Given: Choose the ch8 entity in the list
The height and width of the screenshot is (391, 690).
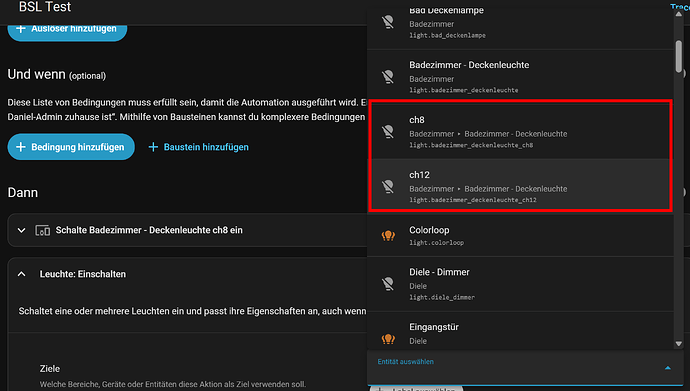Looking at the screenshot, I should (520, 131).
